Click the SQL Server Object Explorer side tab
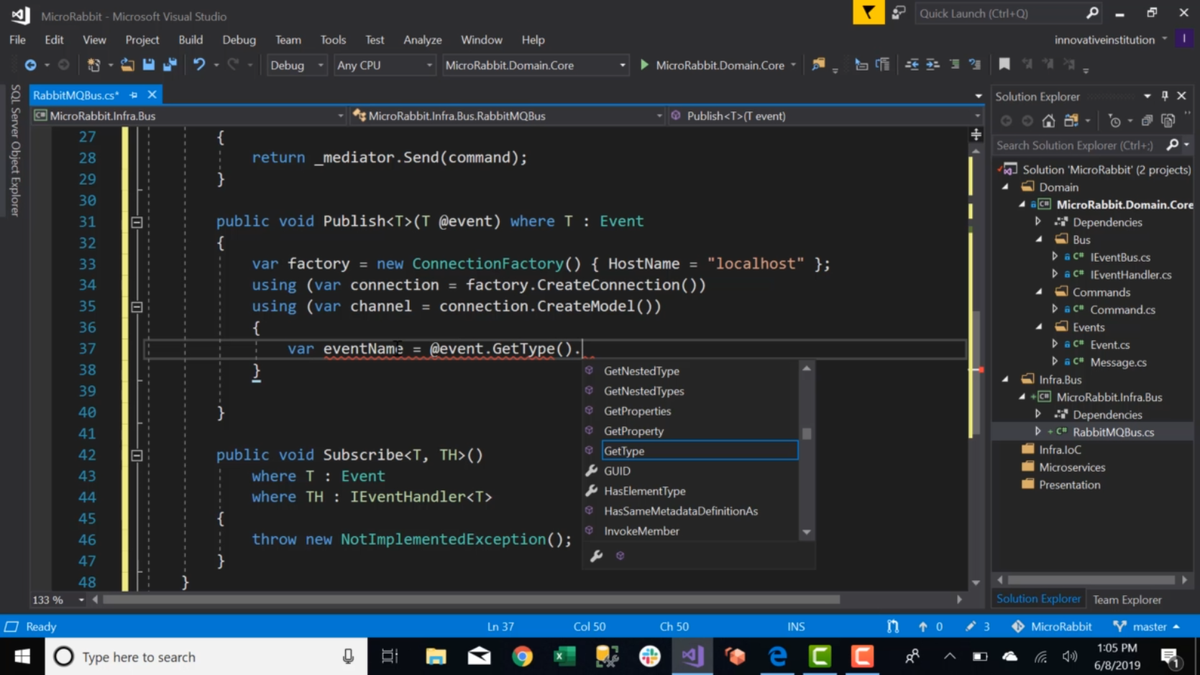1200x675 pixels. pyautogui.click(x=15, y=150)
